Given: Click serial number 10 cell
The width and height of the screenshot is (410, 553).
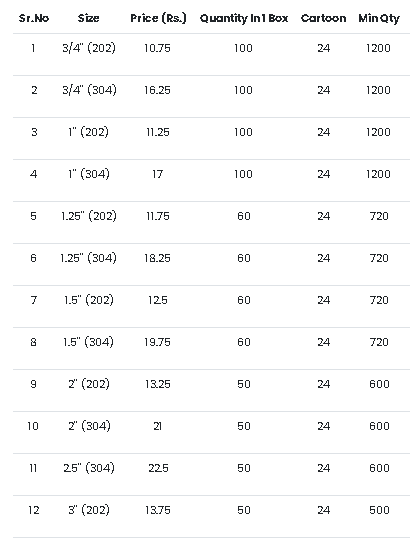Looking at the screenshot, I should (x=33, y=426).
